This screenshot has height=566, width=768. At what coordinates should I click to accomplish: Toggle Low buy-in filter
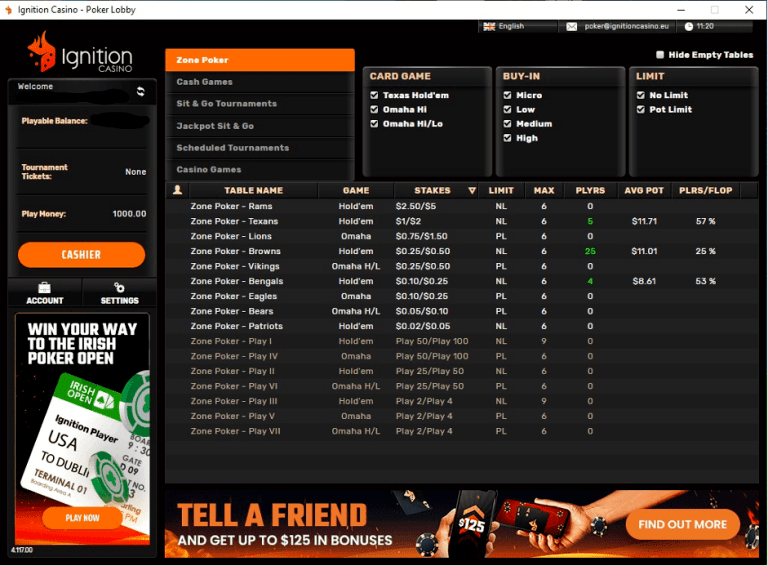(x=507, y=109)
